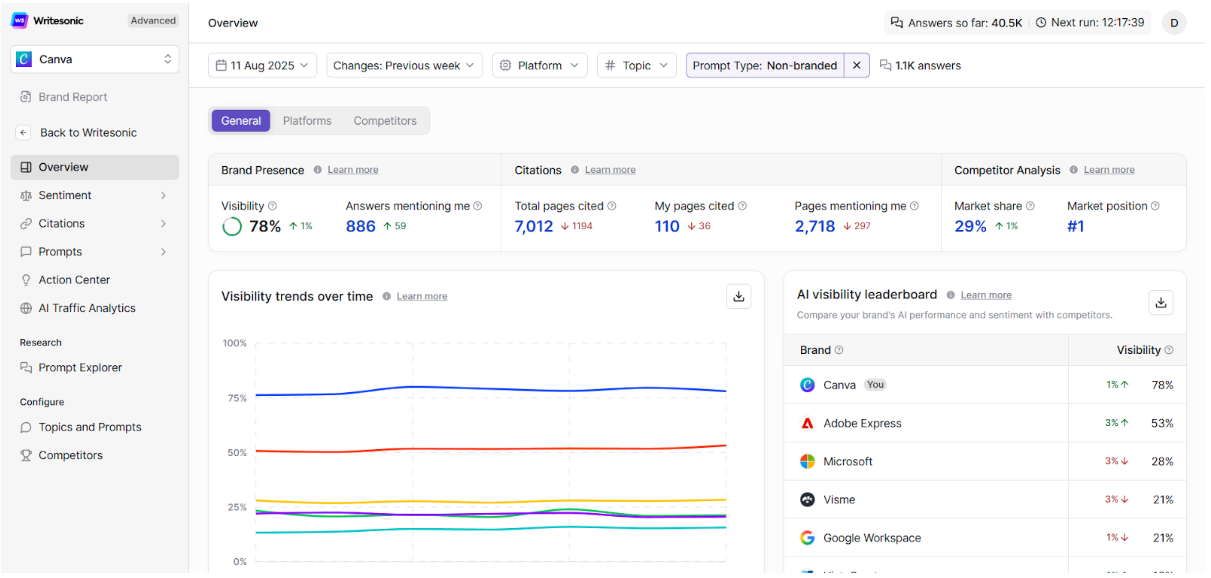Expand the Citations chevron

coord(163,224)
